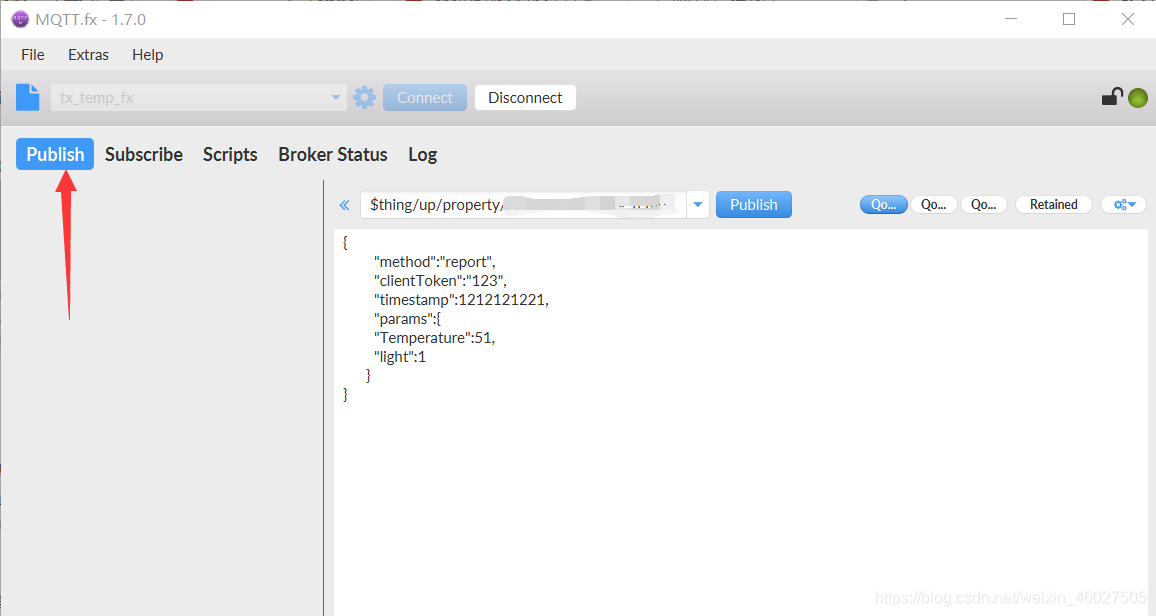Click the grayed-out Connect button
Screen dimensions: 1156x616
tap(425, 97)
